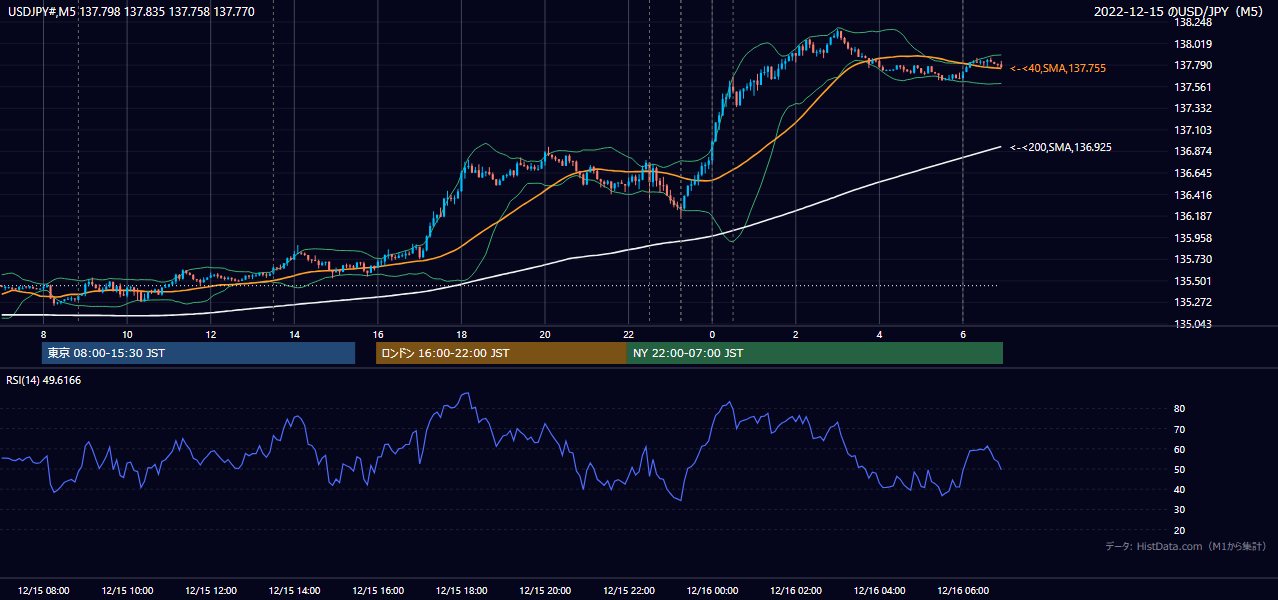The width and height of the screenshot is (1278, 600).
Task: Click RSI scale level 80
Action: [x=1179, y=409]
